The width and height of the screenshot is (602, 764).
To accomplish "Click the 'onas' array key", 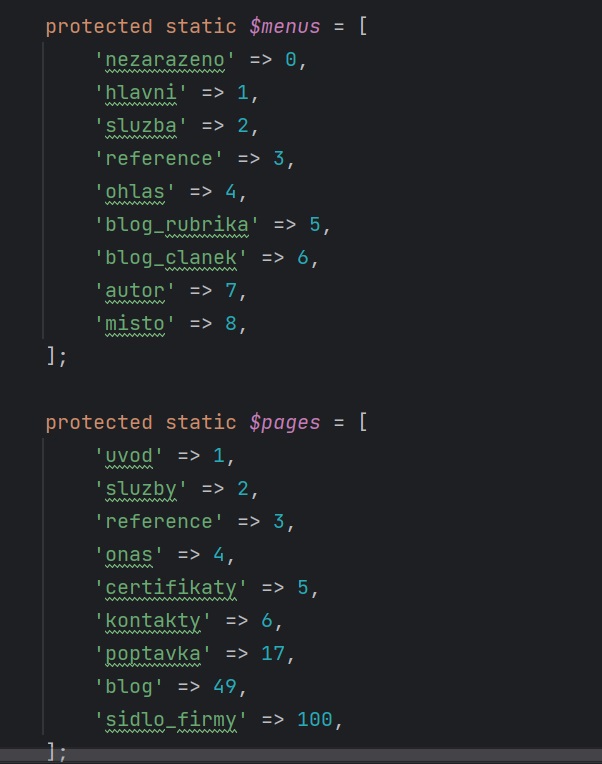I will tap(129, 555).
